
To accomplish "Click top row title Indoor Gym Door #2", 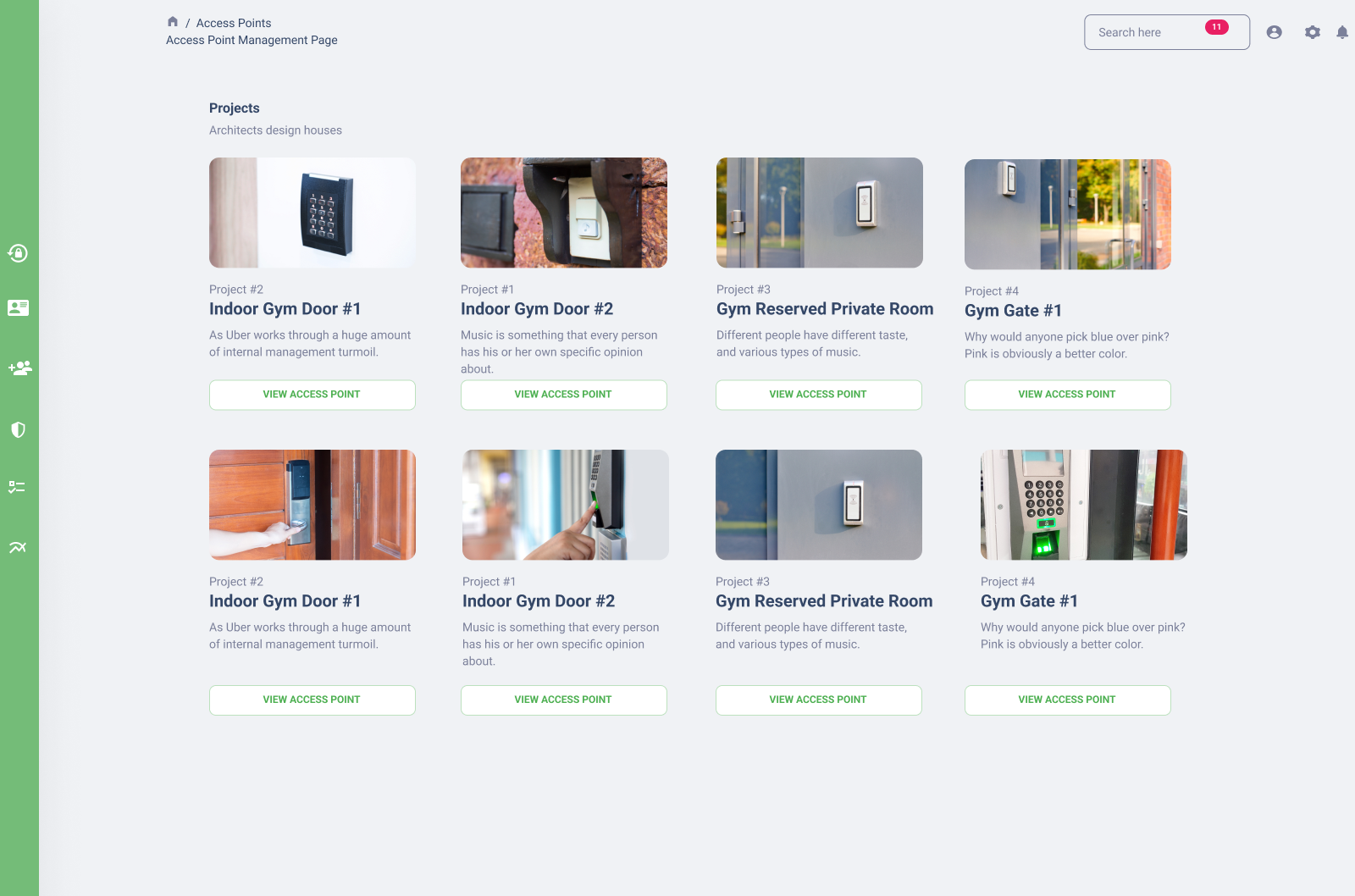I will click(537, 309).
